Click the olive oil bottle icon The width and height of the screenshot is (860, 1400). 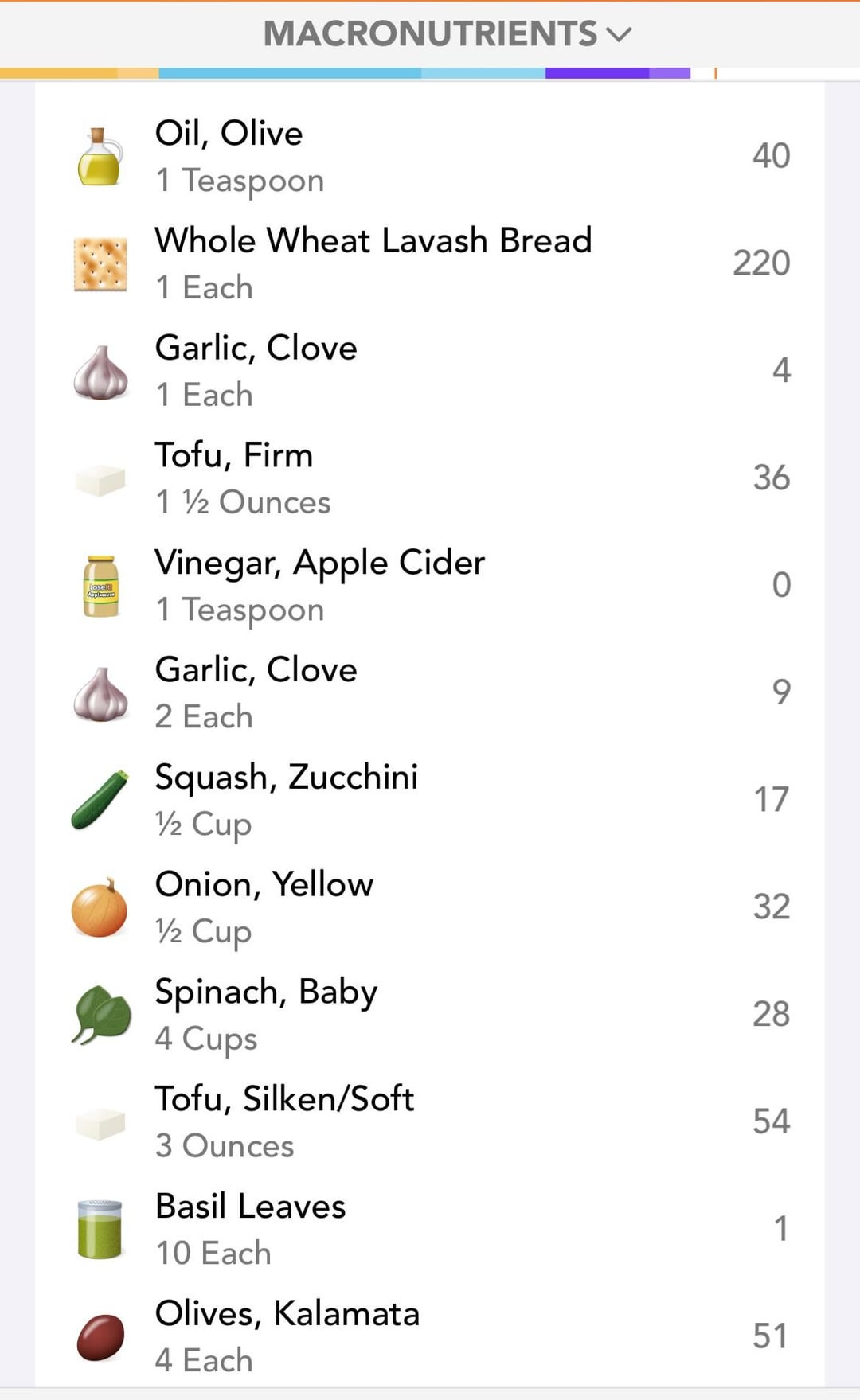100,157
